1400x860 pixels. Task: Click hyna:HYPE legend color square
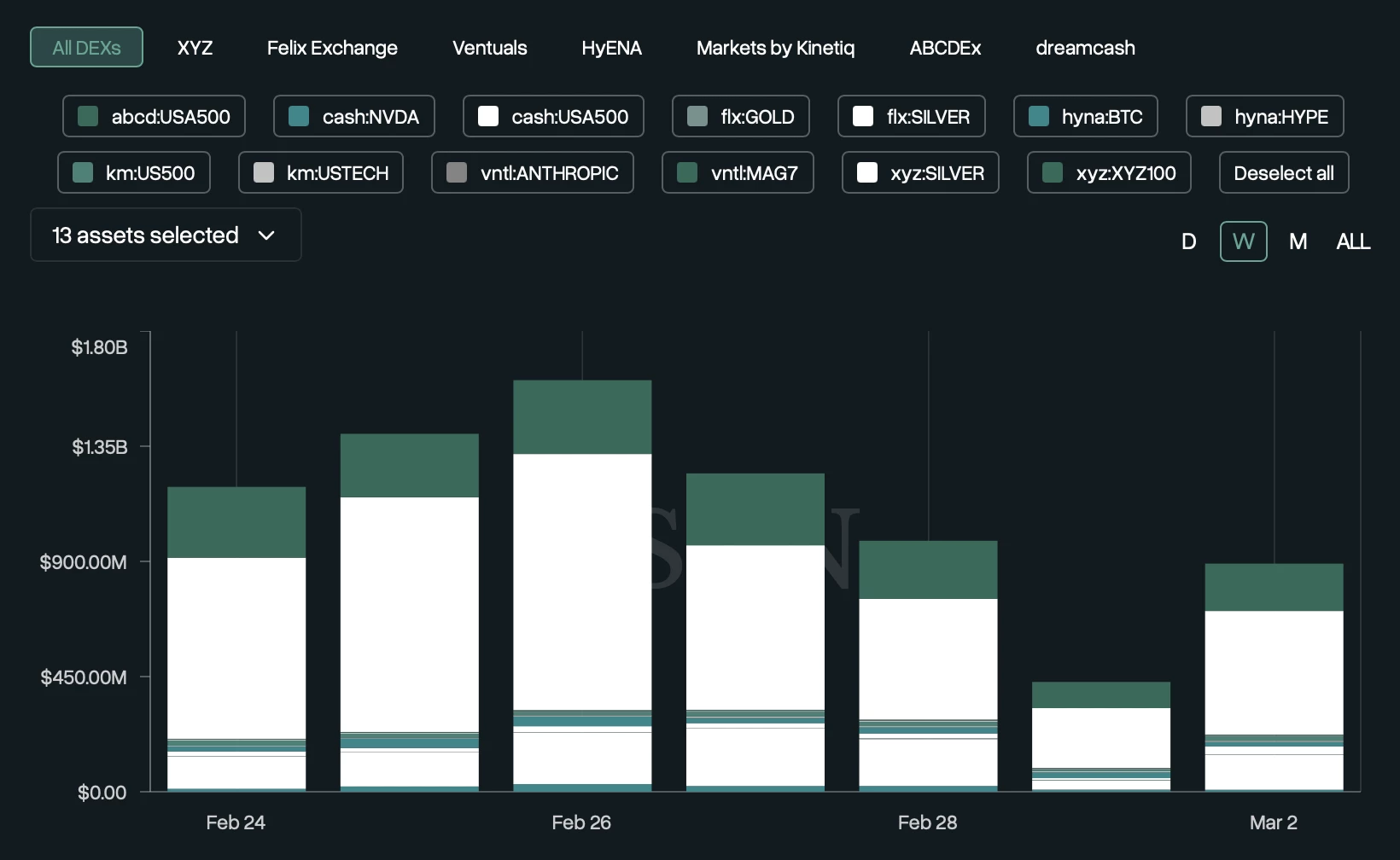click(x=1210, y=116)
